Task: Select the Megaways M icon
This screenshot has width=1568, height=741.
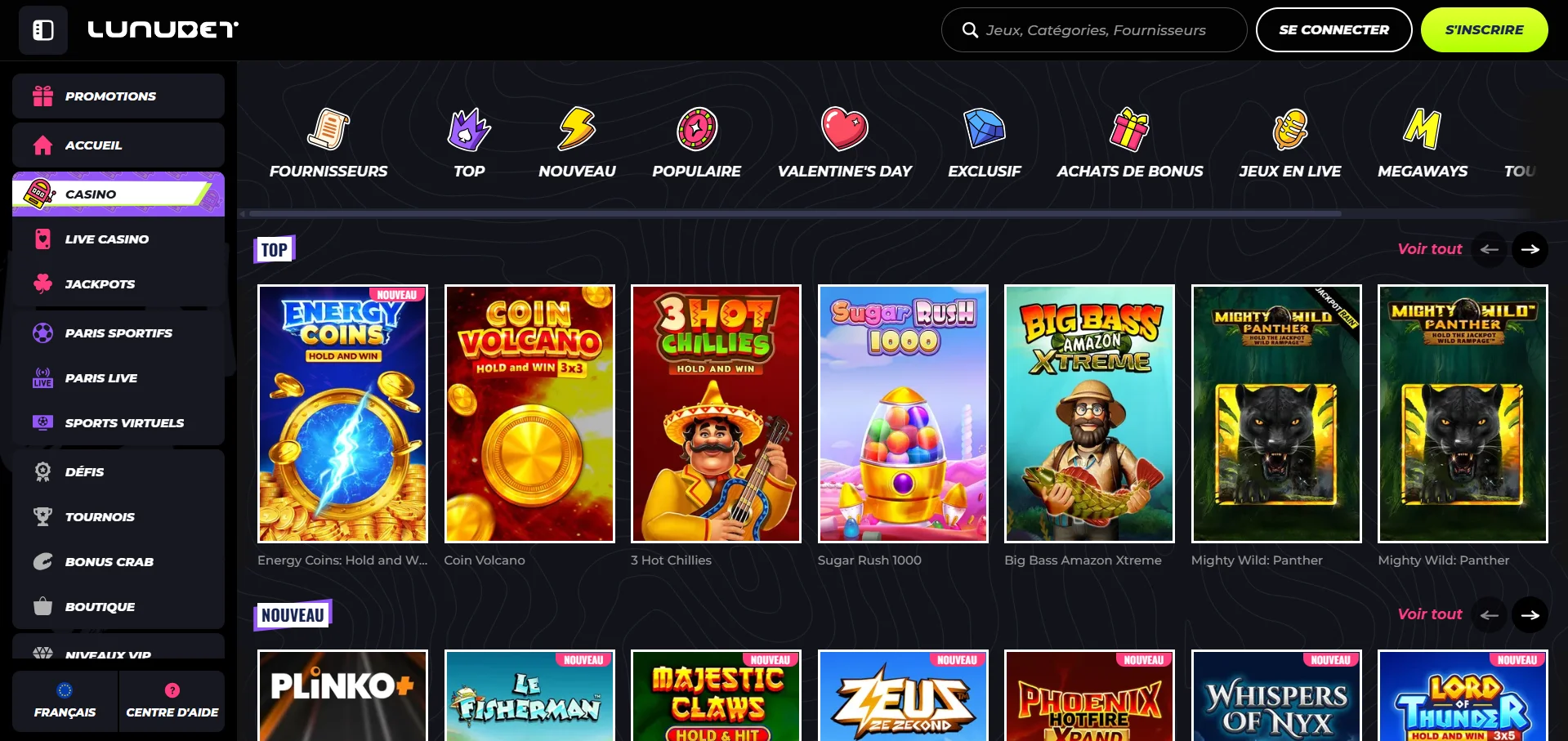Action: click(1423, 129)
